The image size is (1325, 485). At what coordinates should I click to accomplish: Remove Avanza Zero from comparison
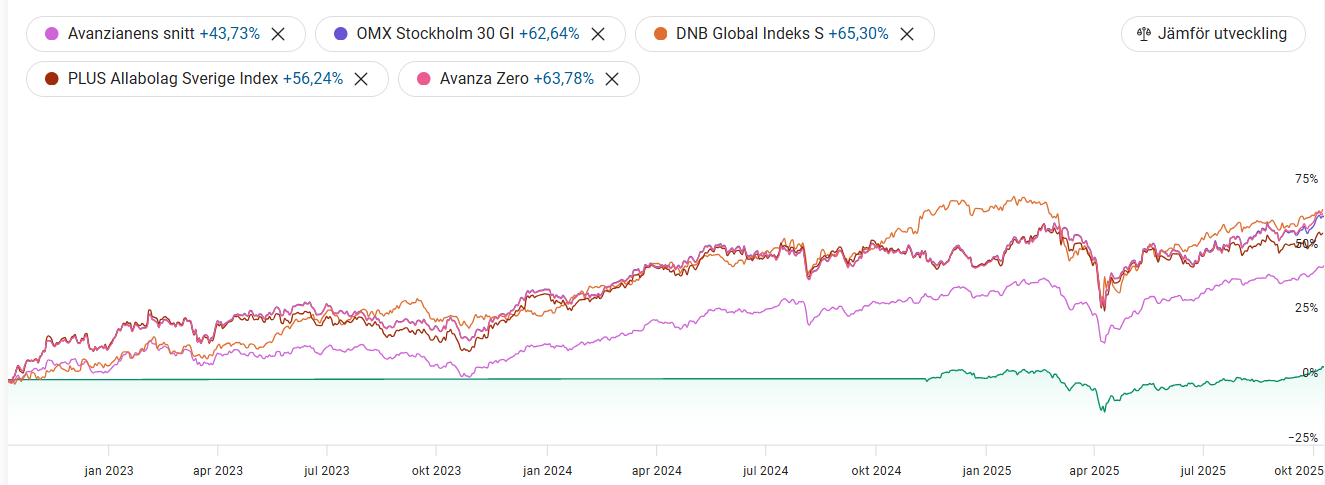click(612, 79)
